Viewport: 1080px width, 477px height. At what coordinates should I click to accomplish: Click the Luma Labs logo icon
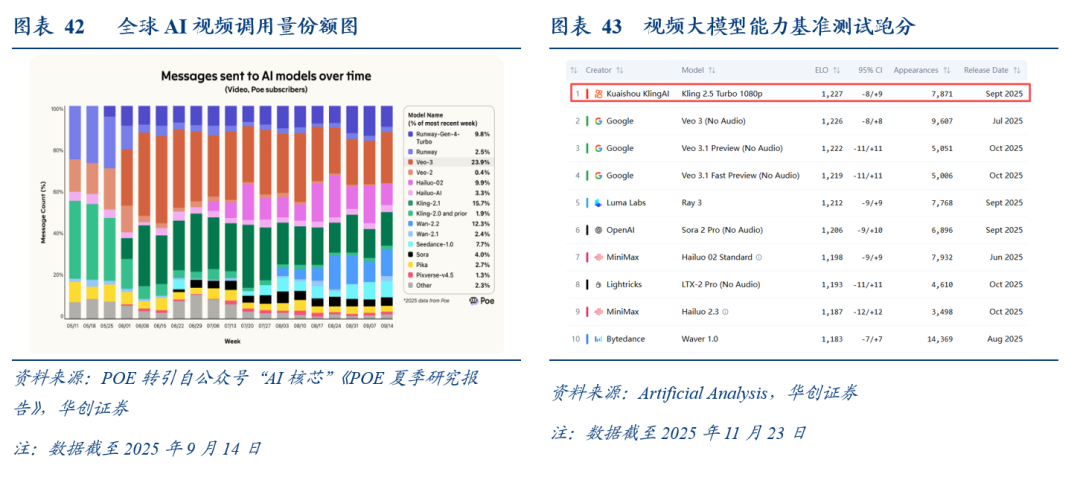click(597, 203)
